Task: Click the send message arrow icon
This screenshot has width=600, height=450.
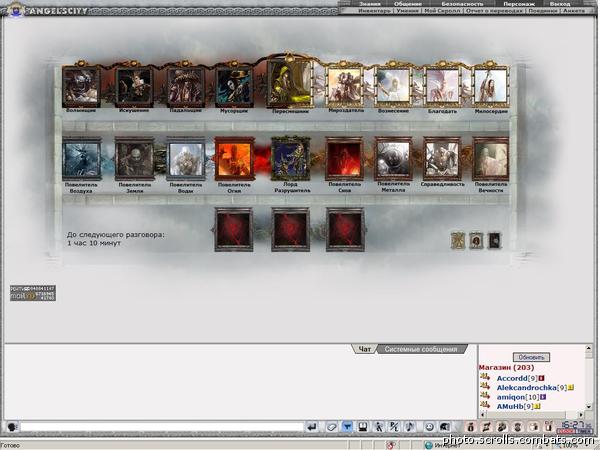Action: click(x=312, y=427)
